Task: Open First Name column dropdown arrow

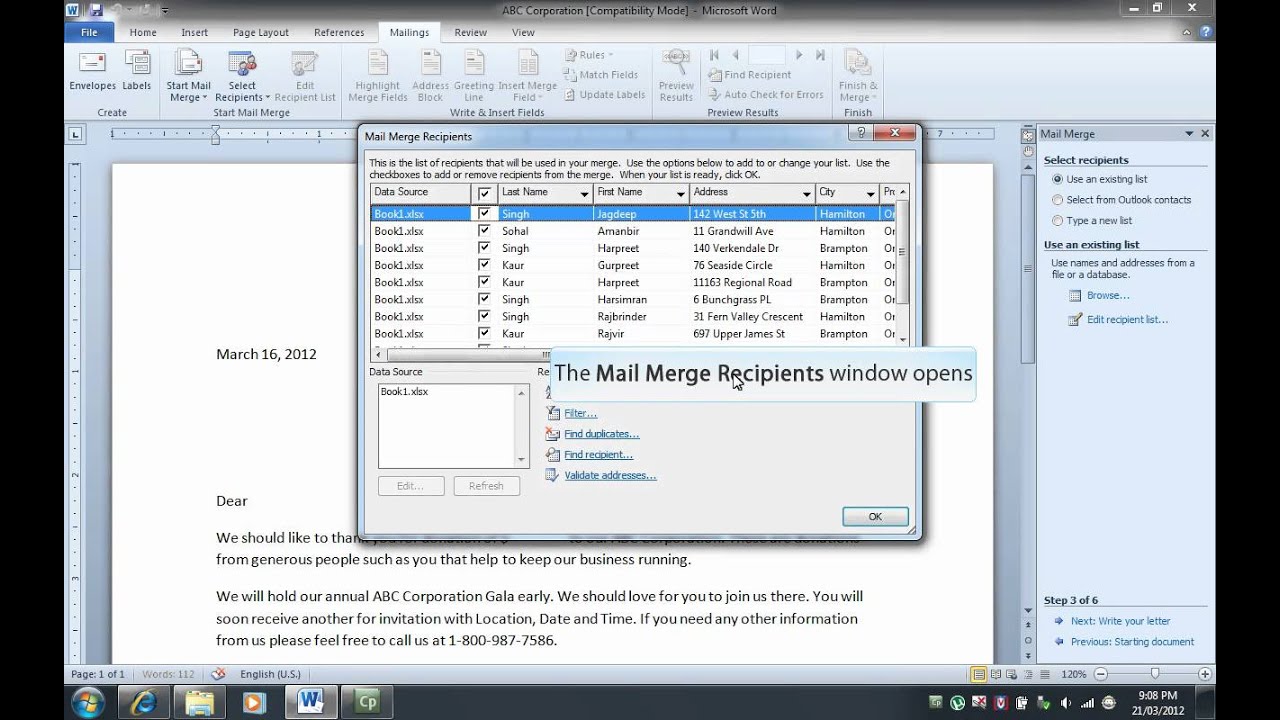Action: pyautogui.click(x=680, y=193)
